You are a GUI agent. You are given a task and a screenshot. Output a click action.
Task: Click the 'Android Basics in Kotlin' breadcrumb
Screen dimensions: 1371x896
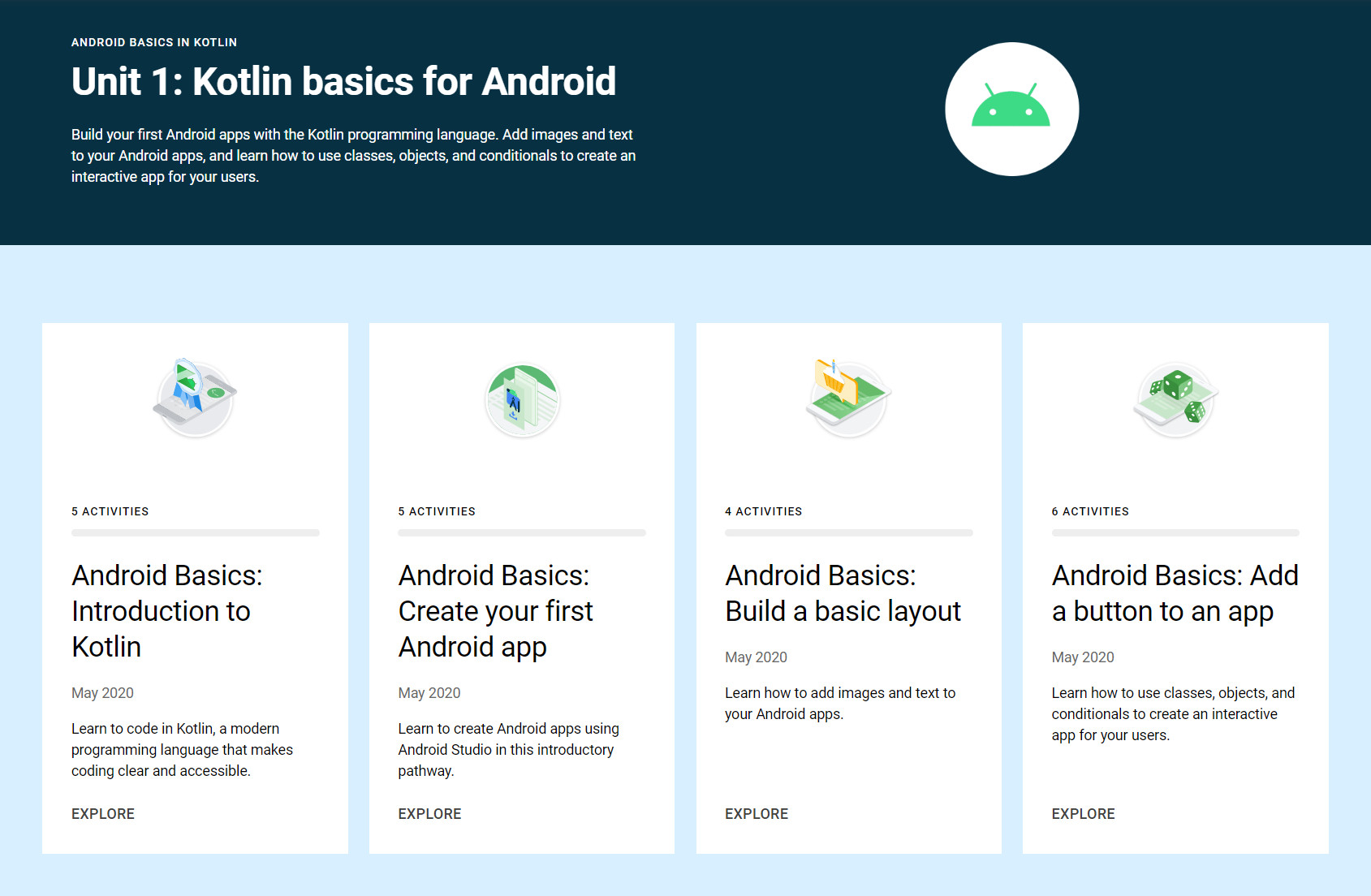(x=154, y=42)
